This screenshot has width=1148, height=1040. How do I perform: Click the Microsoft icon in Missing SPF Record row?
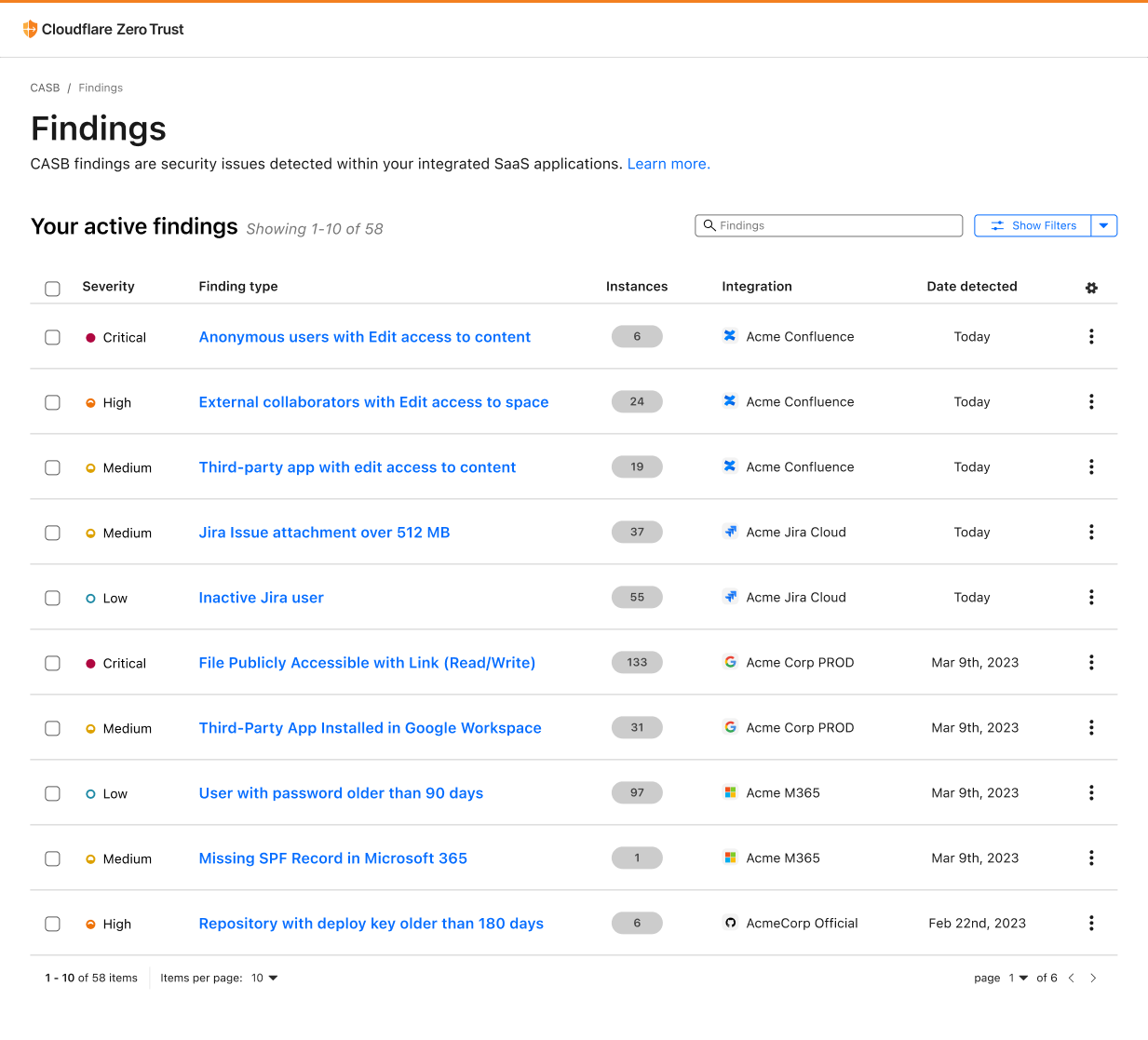[730, 858]
